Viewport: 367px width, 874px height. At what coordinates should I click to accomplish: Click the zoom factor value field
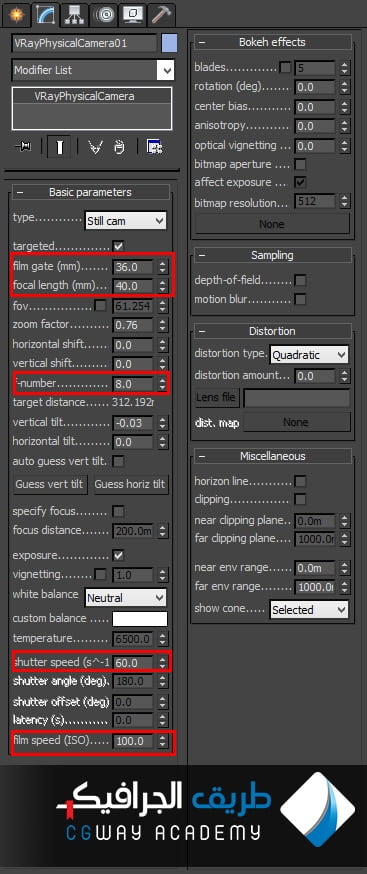[133, 325]
